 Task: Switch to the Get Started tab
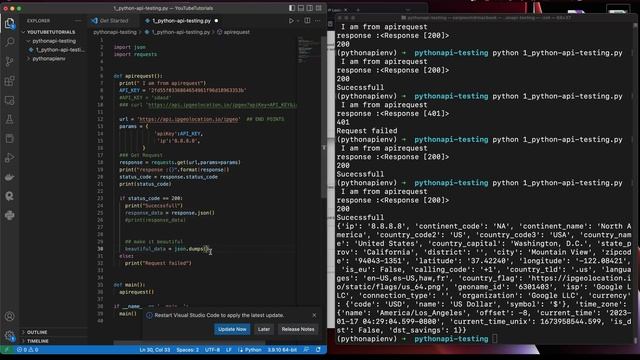click(110, 20)
